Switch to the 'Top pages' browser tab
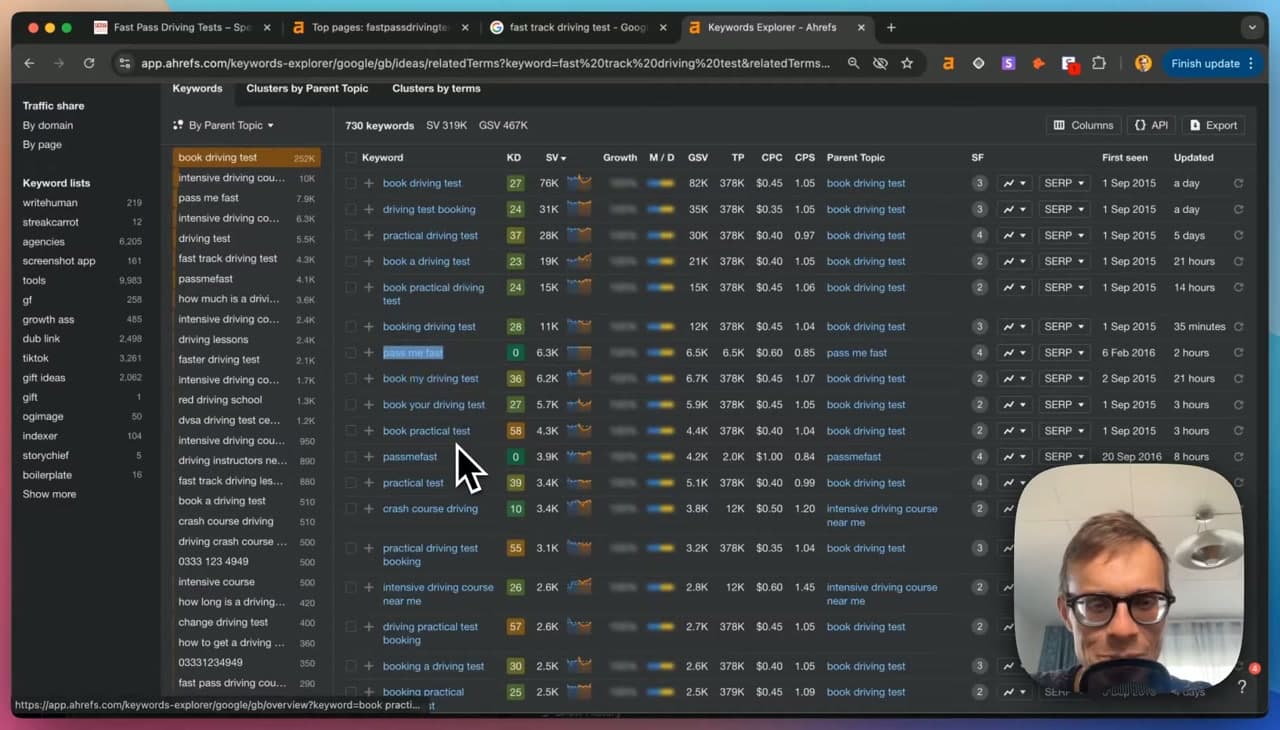The height and width of the screenshot is (730, 1280). pos(380,27)
